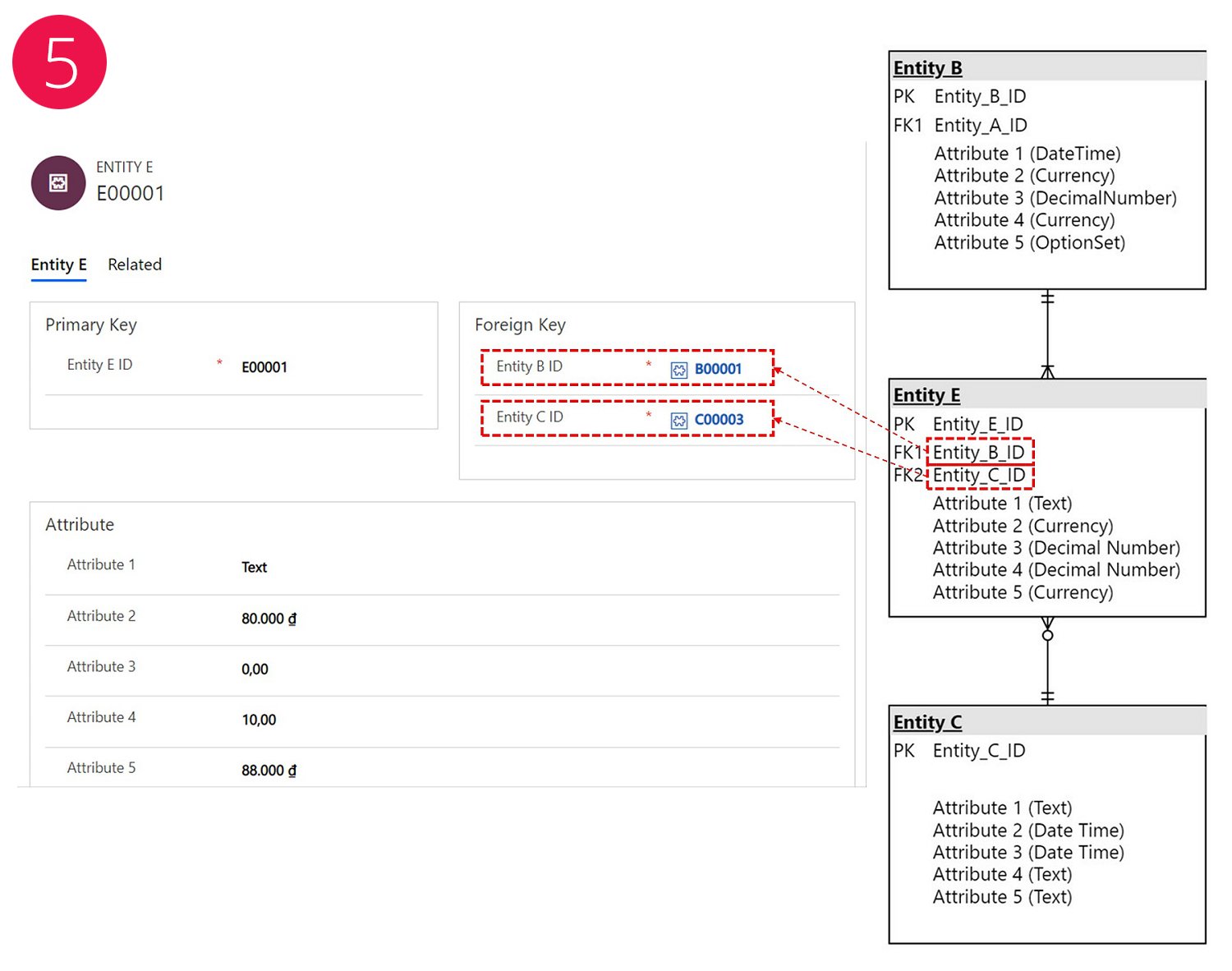The width and height of the screenshot is (1232, 971).
Task: Click the Entity B ID field label
Action: point(529,366)
